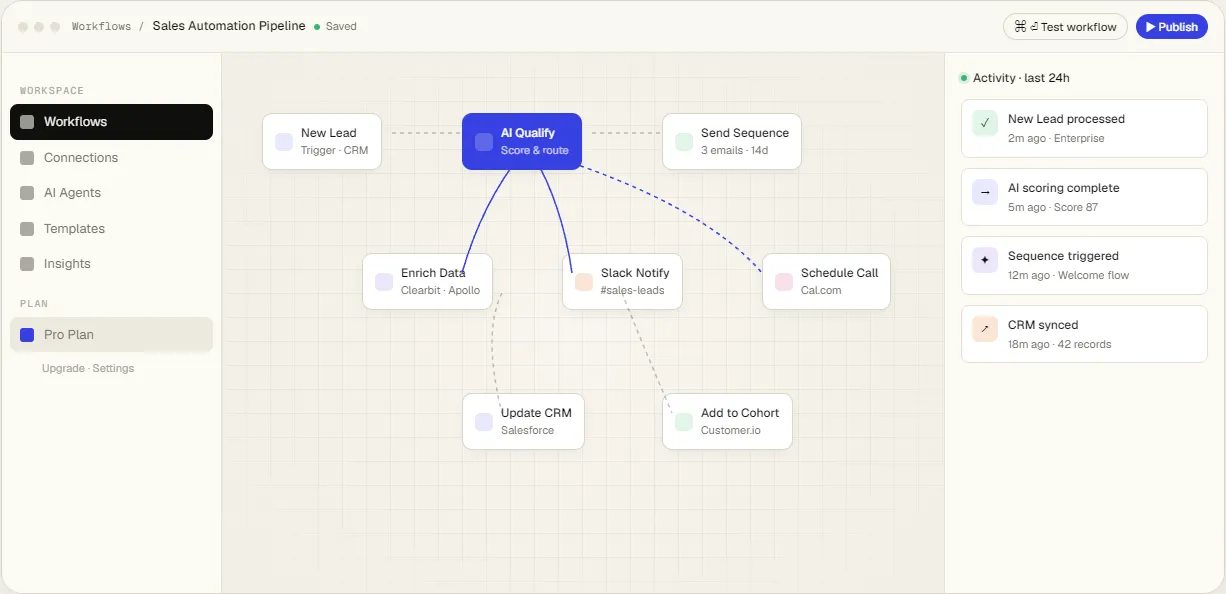
Task: Click the Score & route text
Action: pyautogui.click(x=534, y=151)
